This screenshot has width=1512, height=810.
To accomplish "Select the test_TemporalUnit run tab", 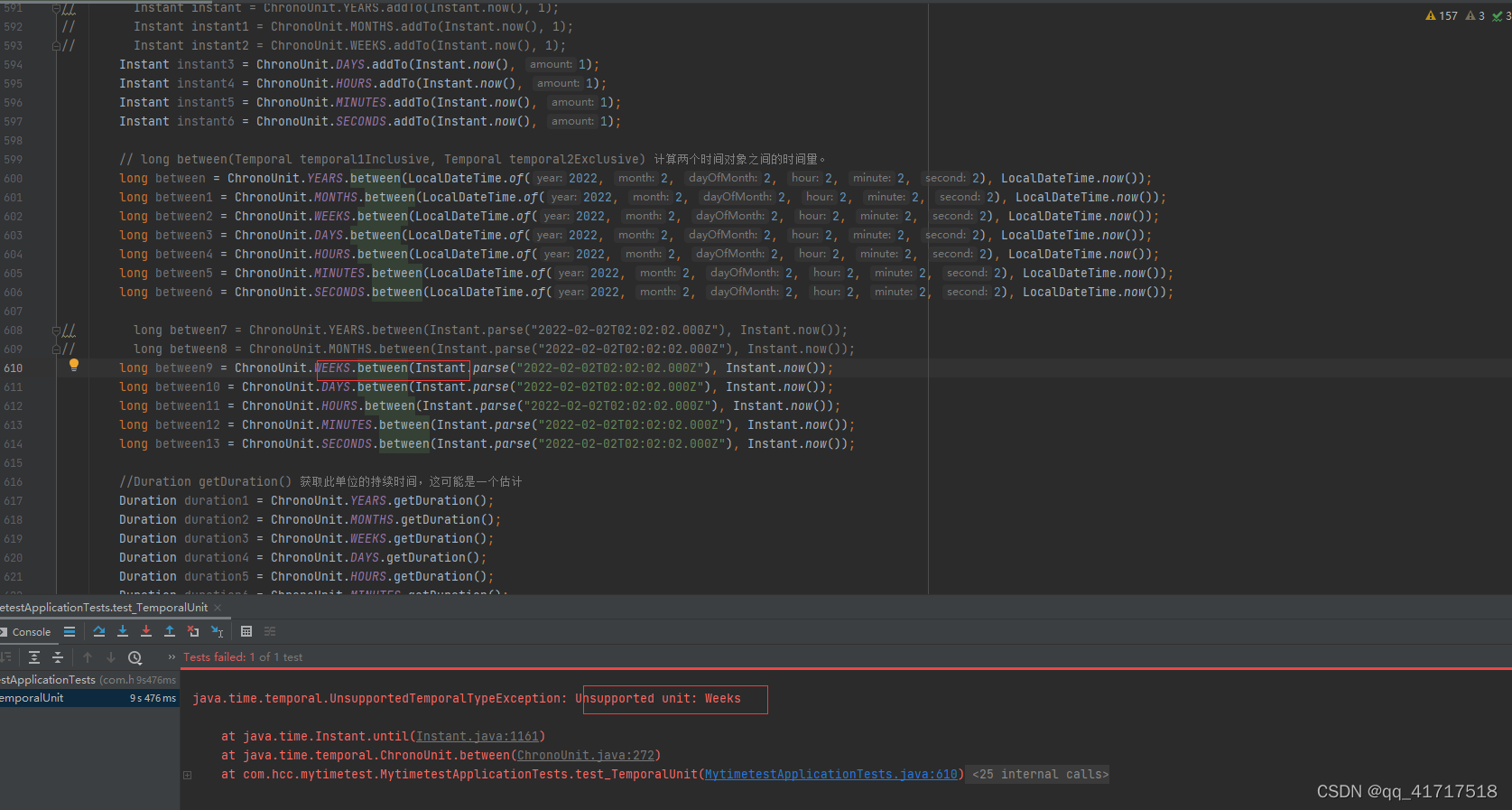I will tap(104, 608).
